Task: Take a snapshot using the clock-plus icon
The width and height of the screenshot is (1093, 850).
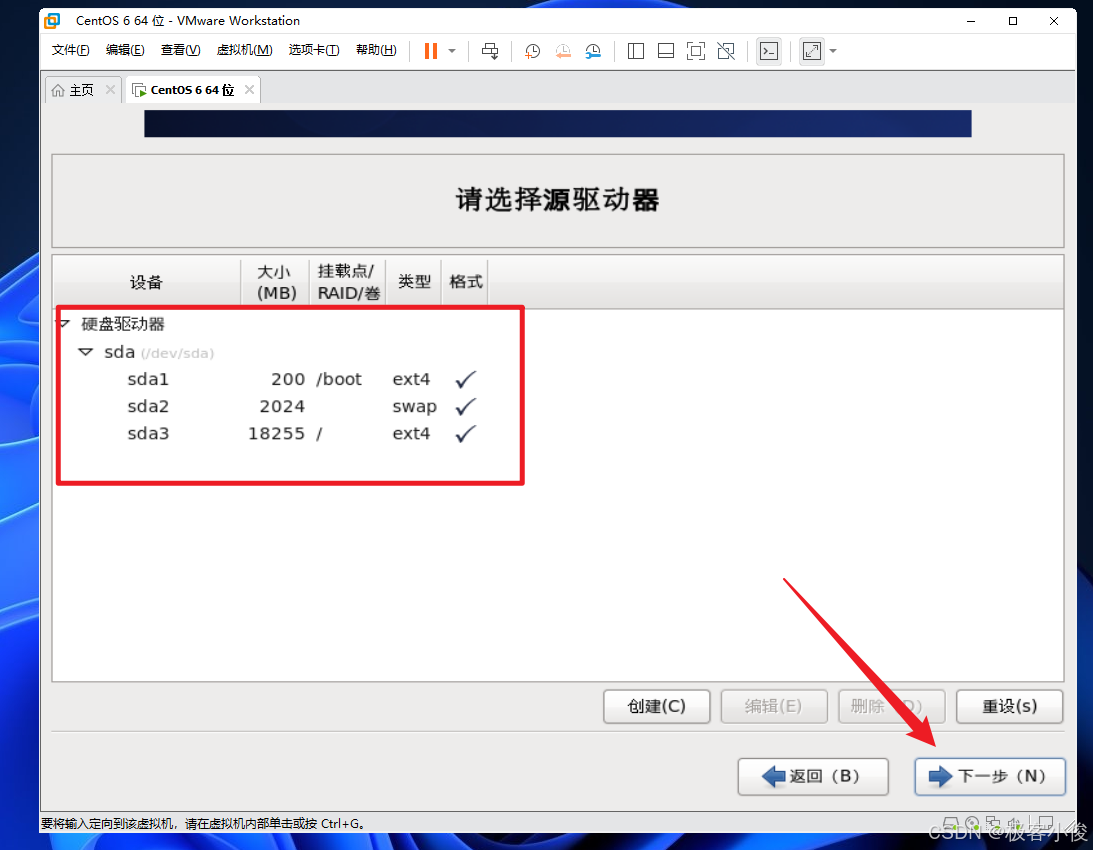Action: (533, 51)
